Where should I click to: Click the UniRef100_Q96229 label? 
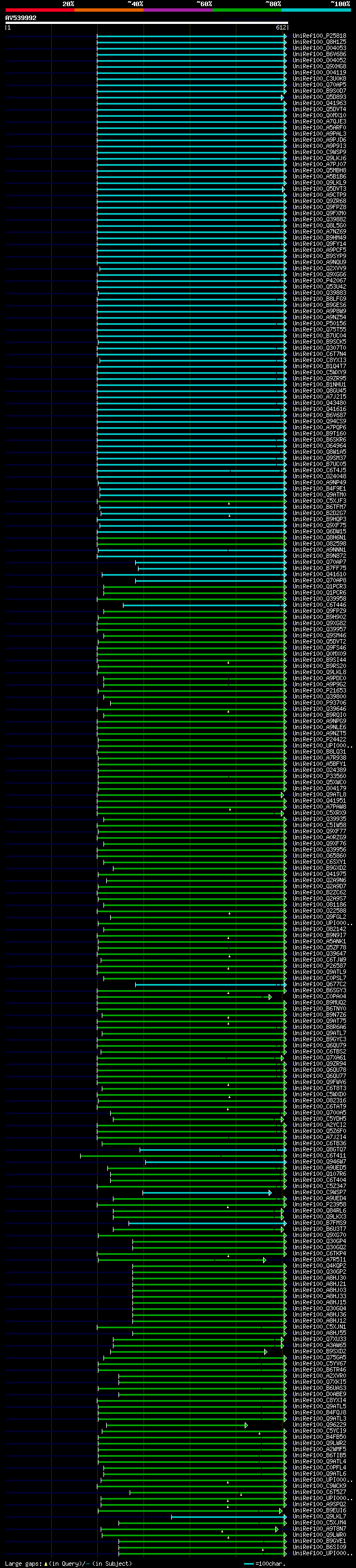point(319,1426)
